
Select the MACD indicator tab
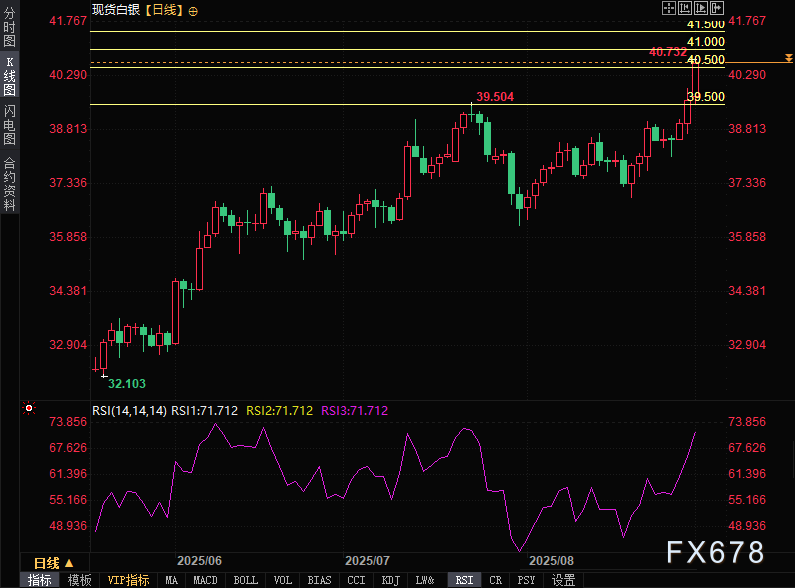tap(205, 580)
